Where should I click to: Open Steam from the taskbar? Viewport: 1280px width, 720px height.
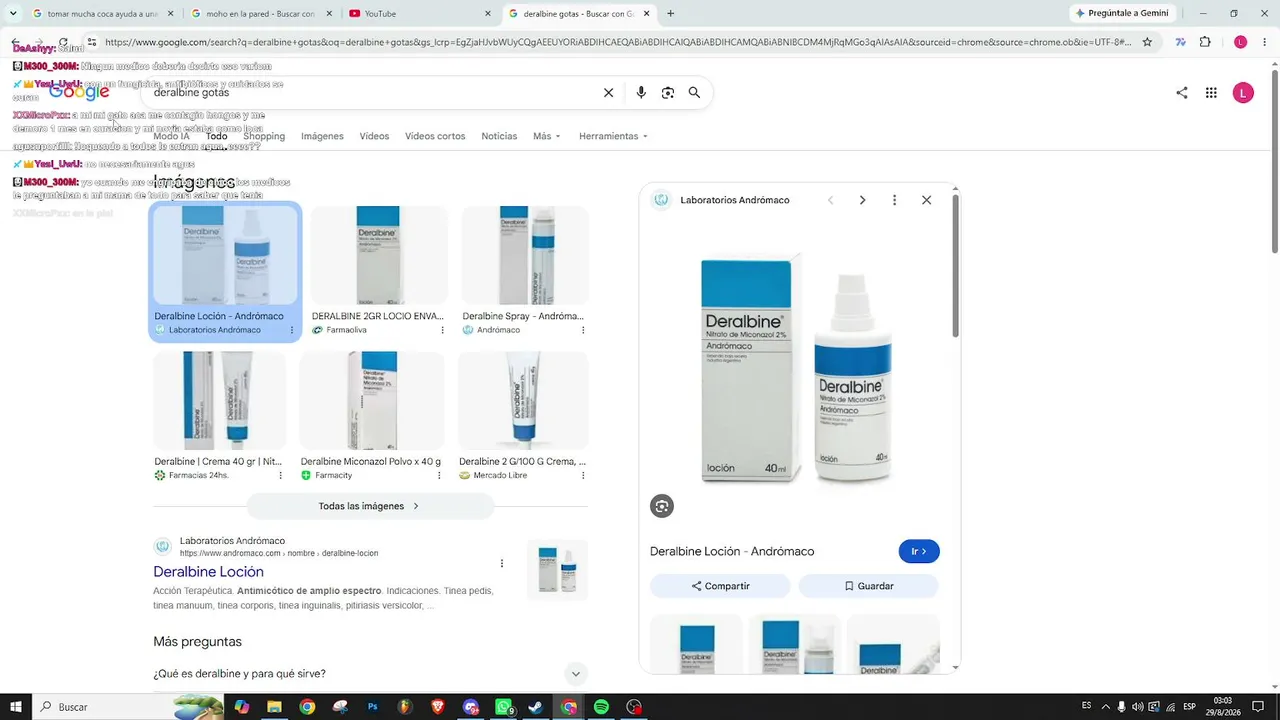coord(535,707)
